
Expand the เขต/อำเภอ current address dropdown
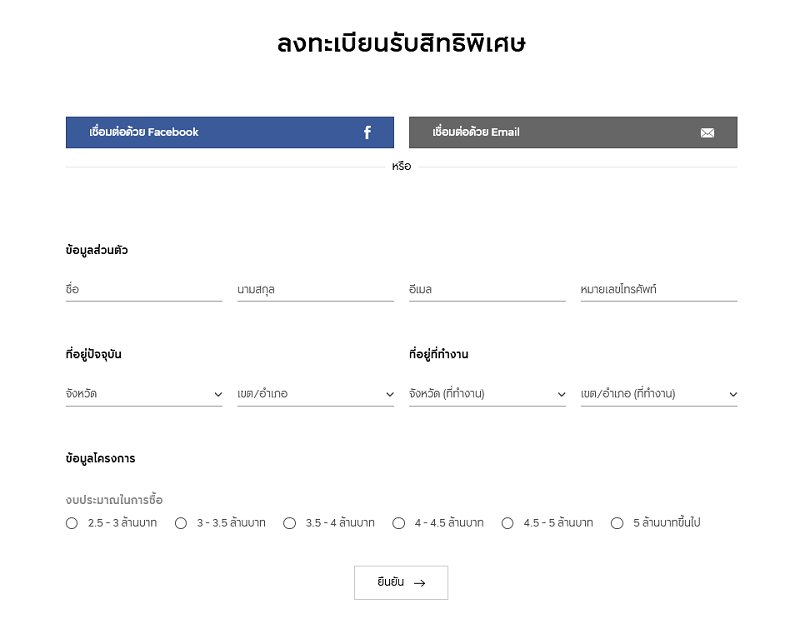pyautogui.click(x=315, y=394)
